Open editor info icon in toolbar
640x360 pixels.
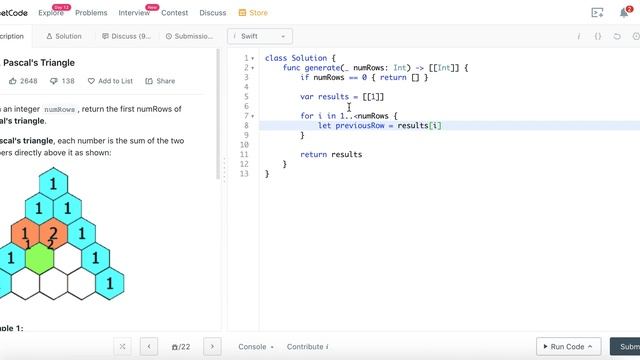click(x=579, y=36)
